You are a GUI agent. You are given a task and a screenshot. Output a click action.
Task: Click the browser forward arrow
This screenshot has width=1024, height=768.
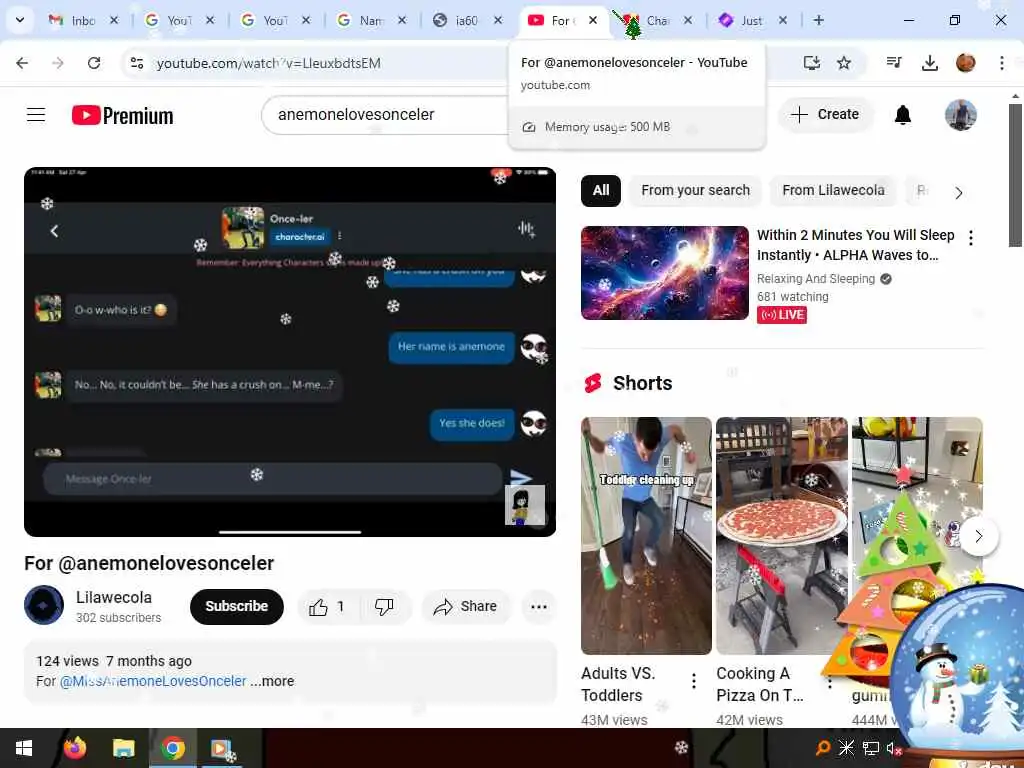point(58,63)
